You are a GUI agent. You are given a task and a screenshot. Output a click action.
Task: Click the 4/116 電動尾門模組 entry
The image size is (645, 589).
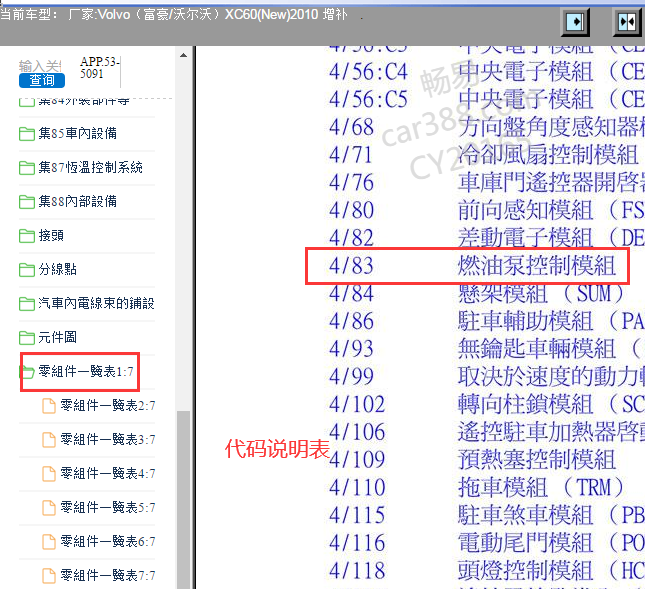coord(487,543)
